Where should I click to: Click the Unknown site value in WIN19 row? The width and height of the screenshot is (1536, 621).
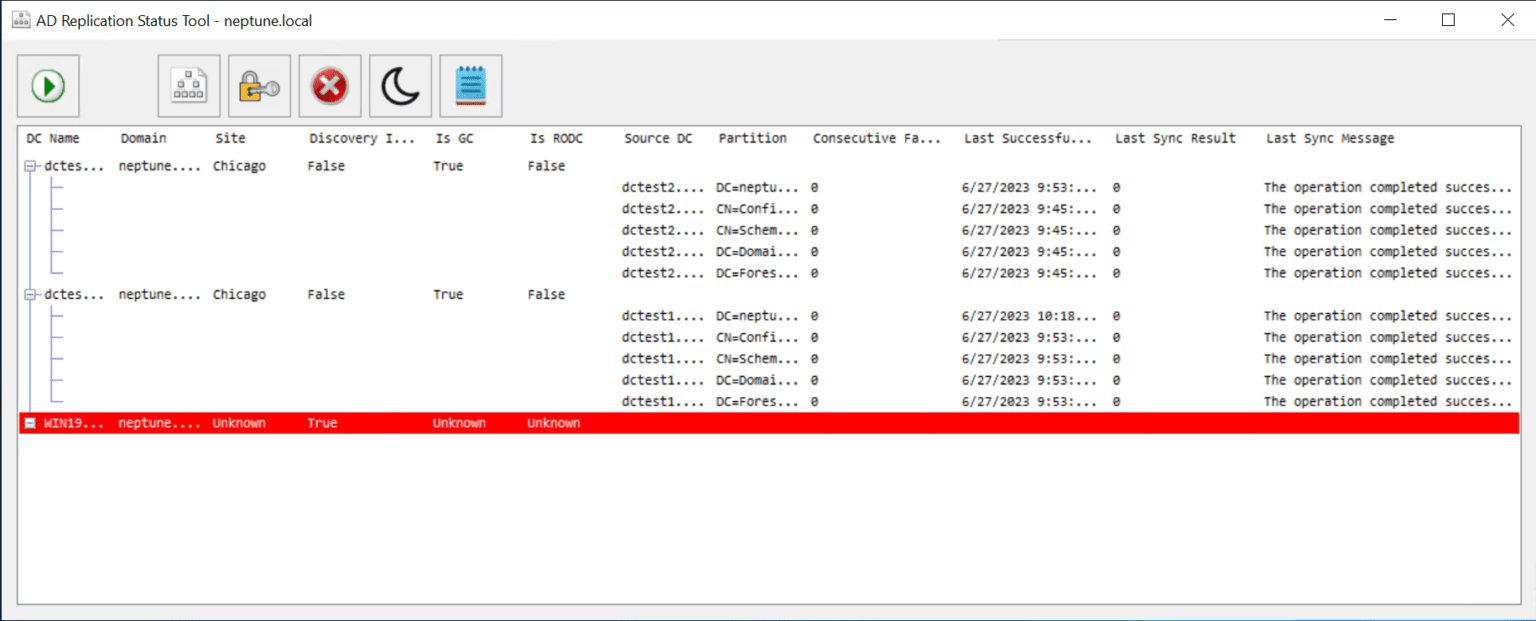point(239,423)
